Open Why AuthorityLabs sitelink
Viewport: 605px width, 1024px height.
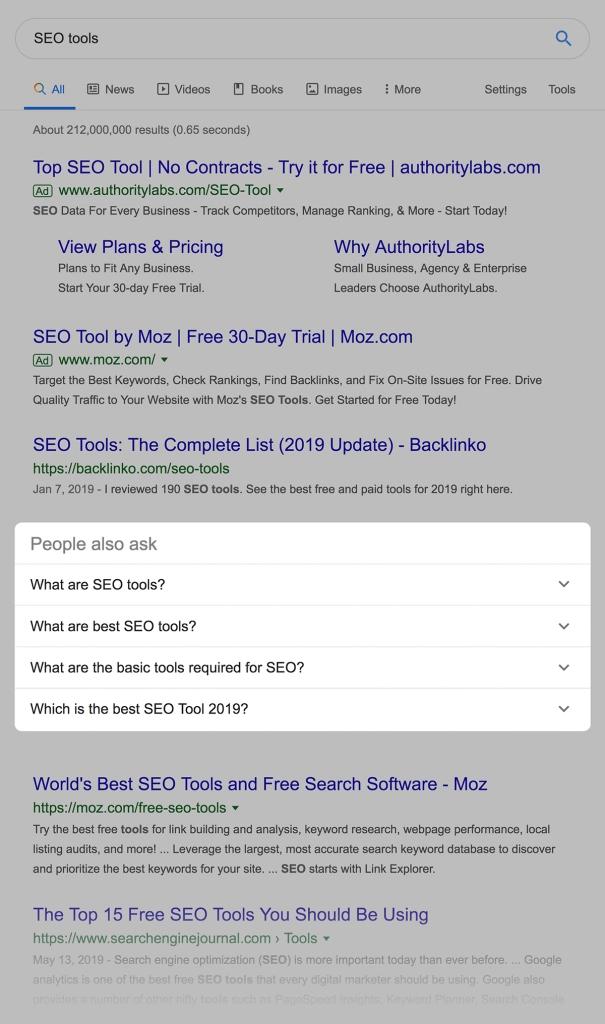coord(408,247)
